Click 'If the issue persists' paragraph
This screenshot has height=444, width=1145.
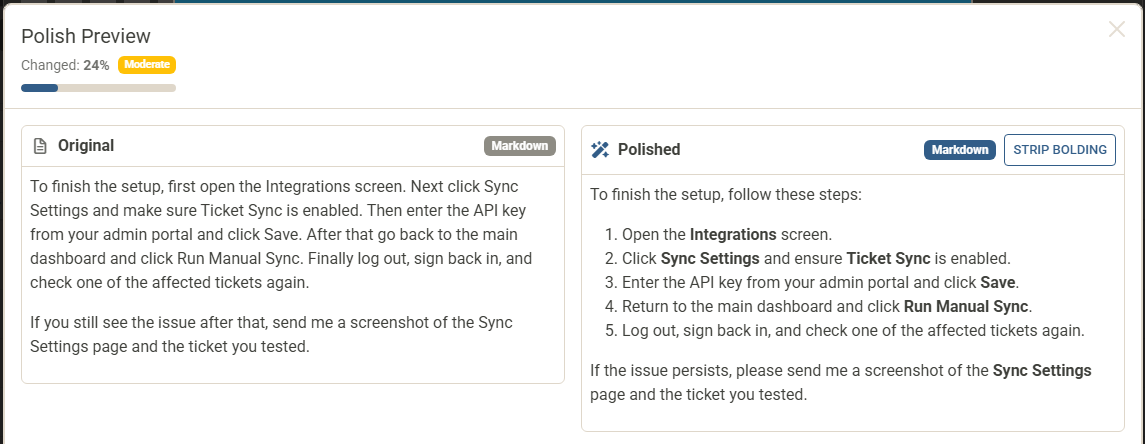coord(840,383)
